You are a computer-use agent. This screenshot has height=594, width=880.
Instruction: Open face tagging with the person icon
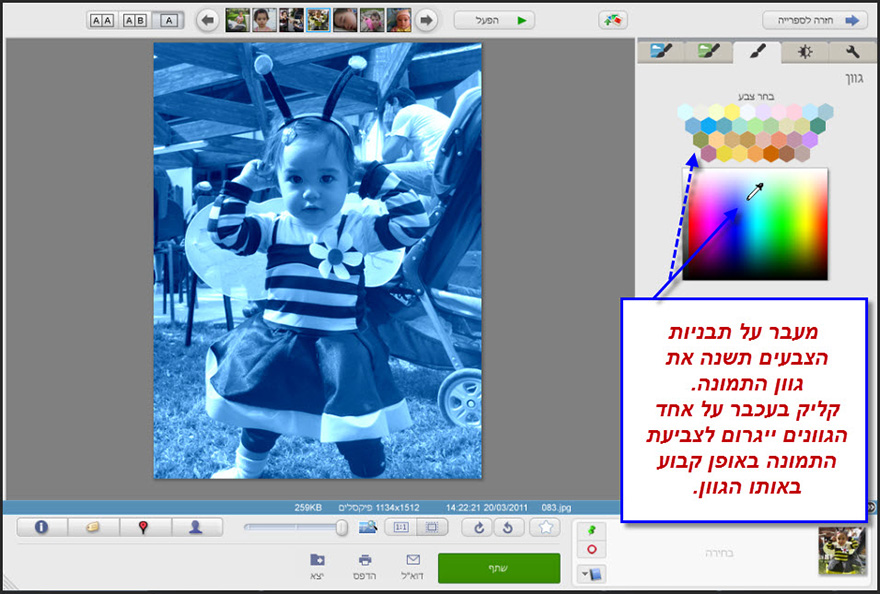(198, 527)
